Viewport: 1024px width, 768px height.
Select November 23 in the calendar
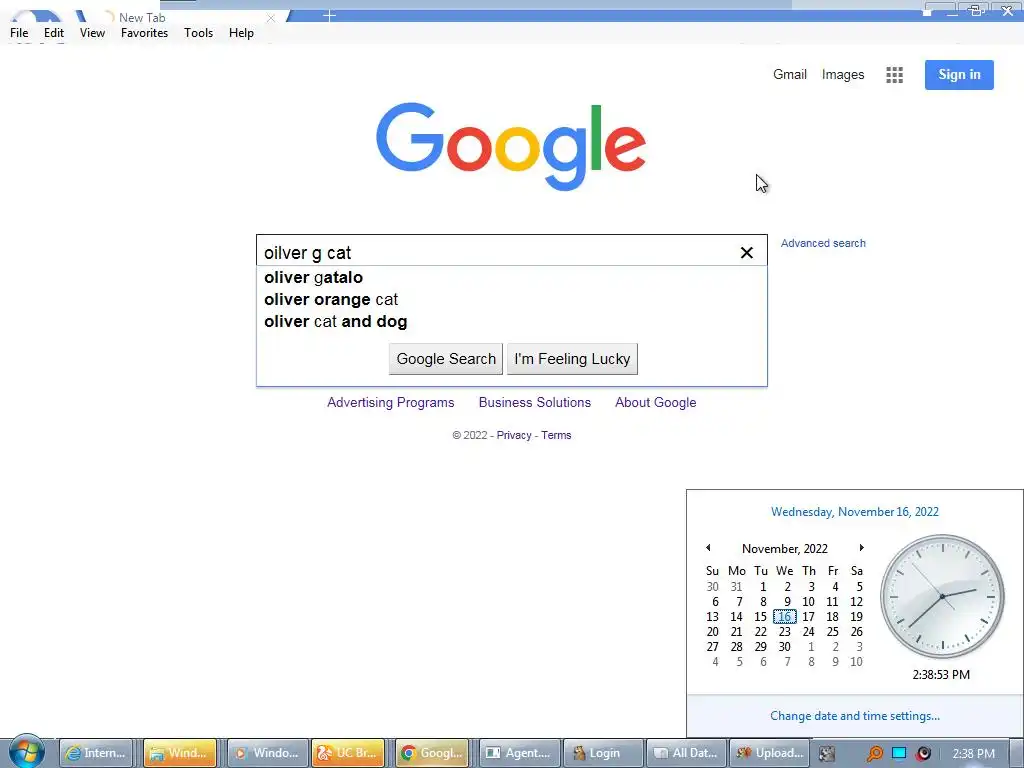tap(784, 632)
